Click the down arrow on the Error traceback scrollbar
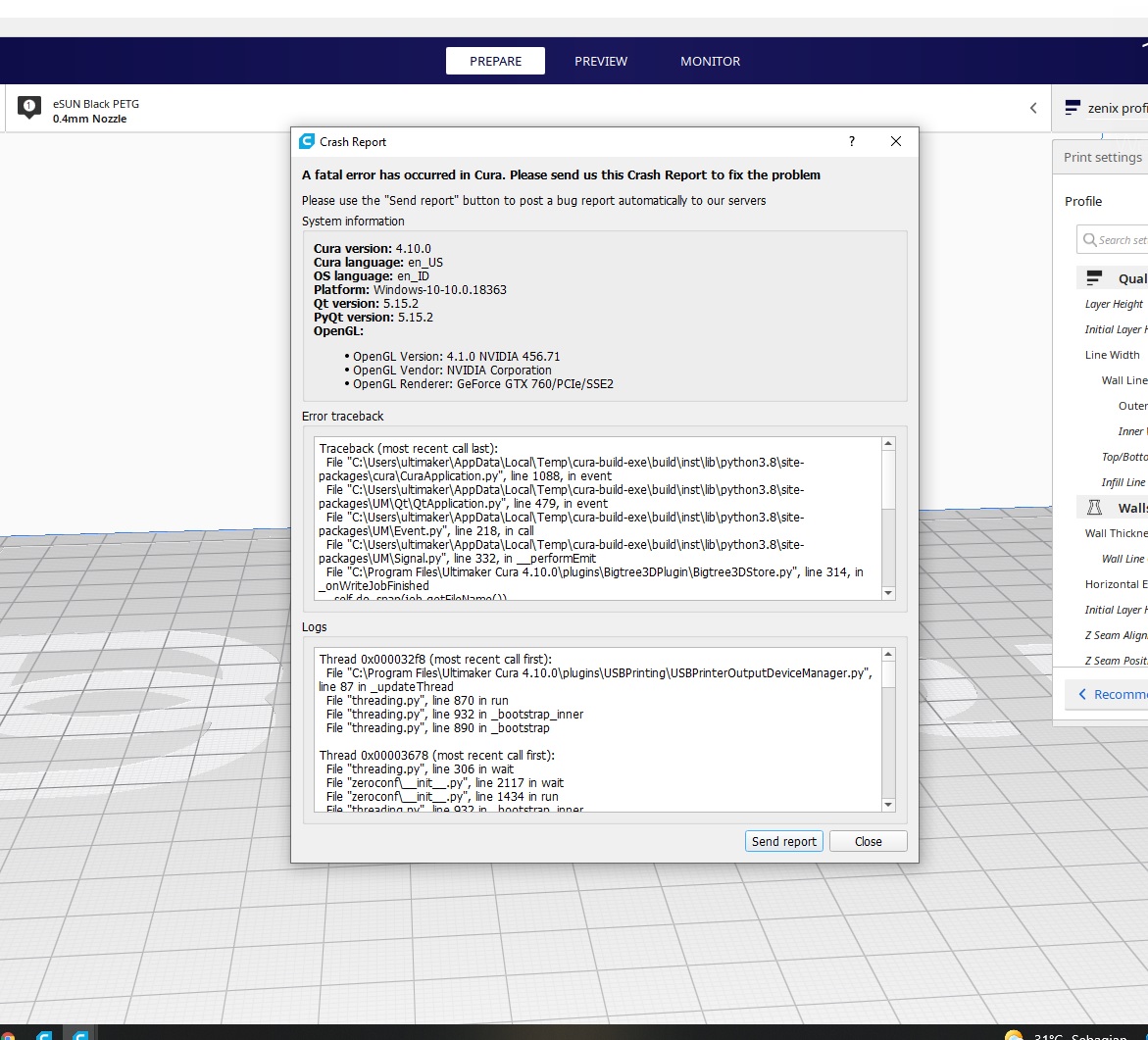Image resolution: width=1148 pixels, height=1040 pixels. (x=889, y=592)
